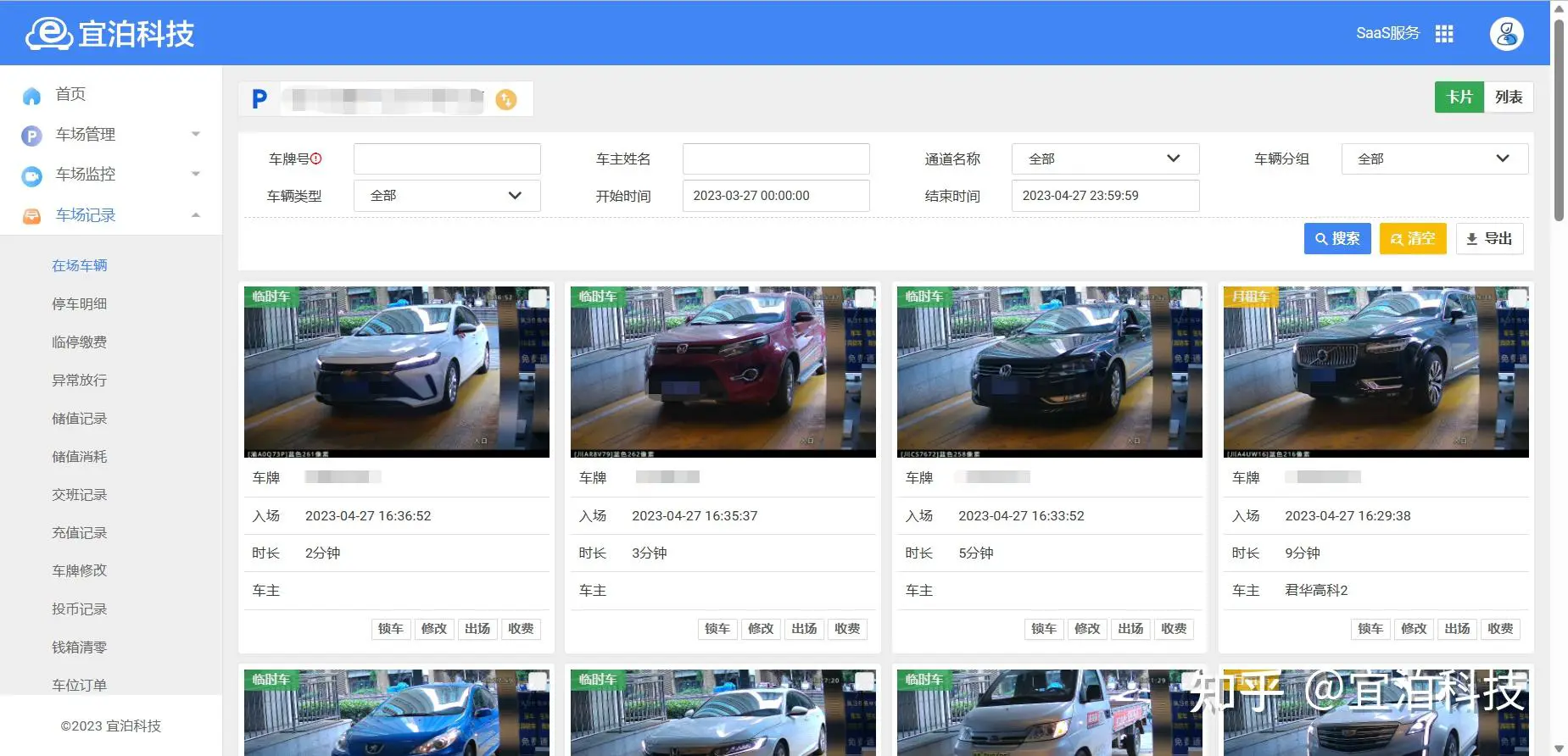Switch to 卡片 card view
The height and width of the screenshot is (756, 1568).
1459,97
